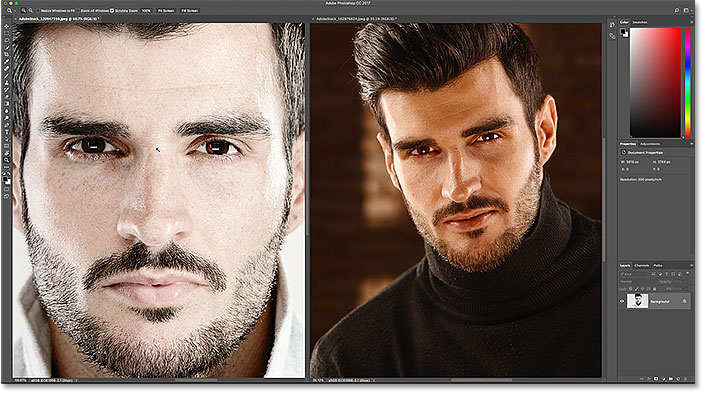The height and width of the screenshot is (395, 705).
Task: Click the lock icon on Background layer
Action: point(684,301)
